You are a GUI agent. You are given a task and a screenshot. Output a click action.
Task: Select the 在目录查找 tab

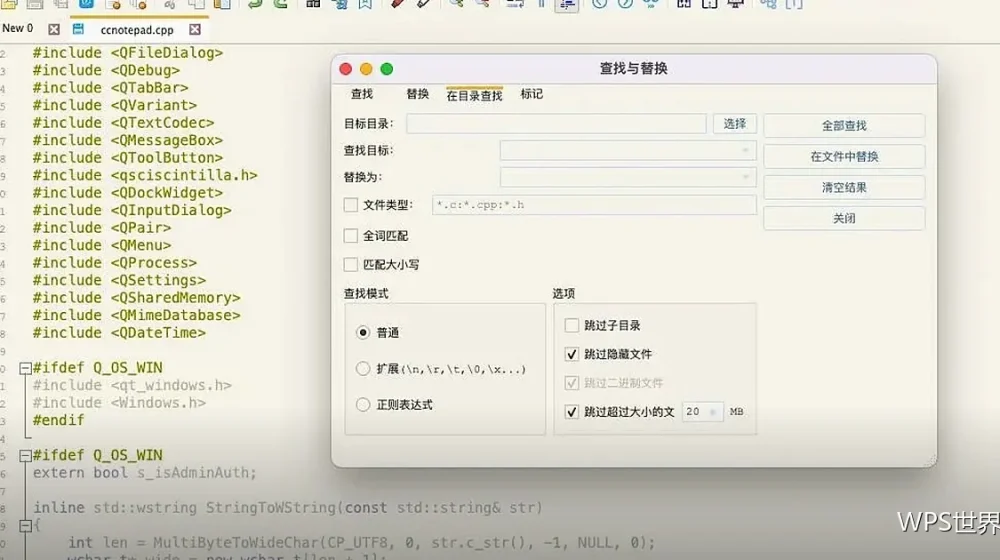click(474, 96)
